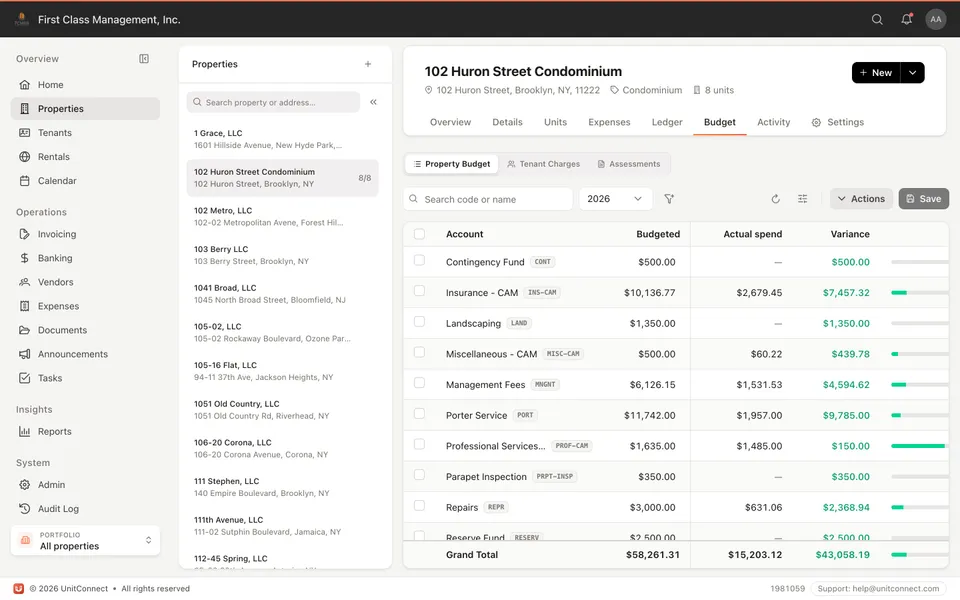Check the Porter Service row
This screenshot has width=960, height=600.
point(419,413)
